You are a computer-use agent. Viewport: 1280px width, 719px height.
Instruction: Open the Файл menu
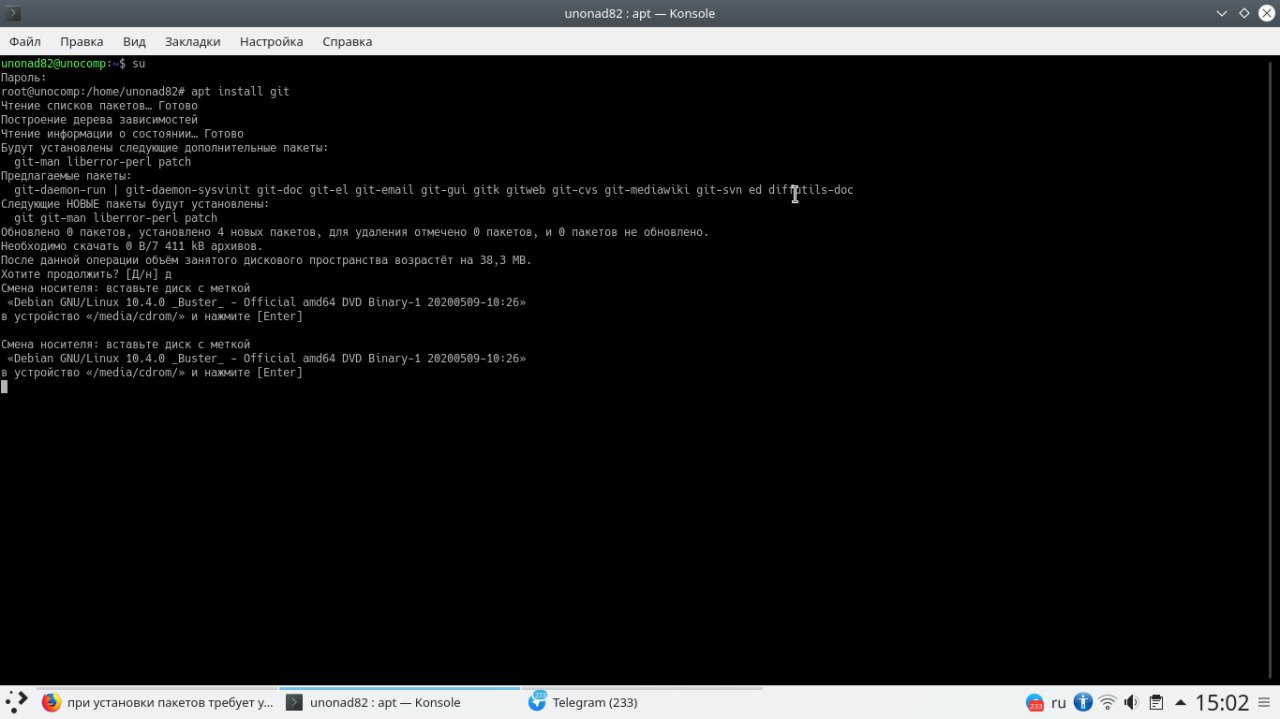coord(25,41)
